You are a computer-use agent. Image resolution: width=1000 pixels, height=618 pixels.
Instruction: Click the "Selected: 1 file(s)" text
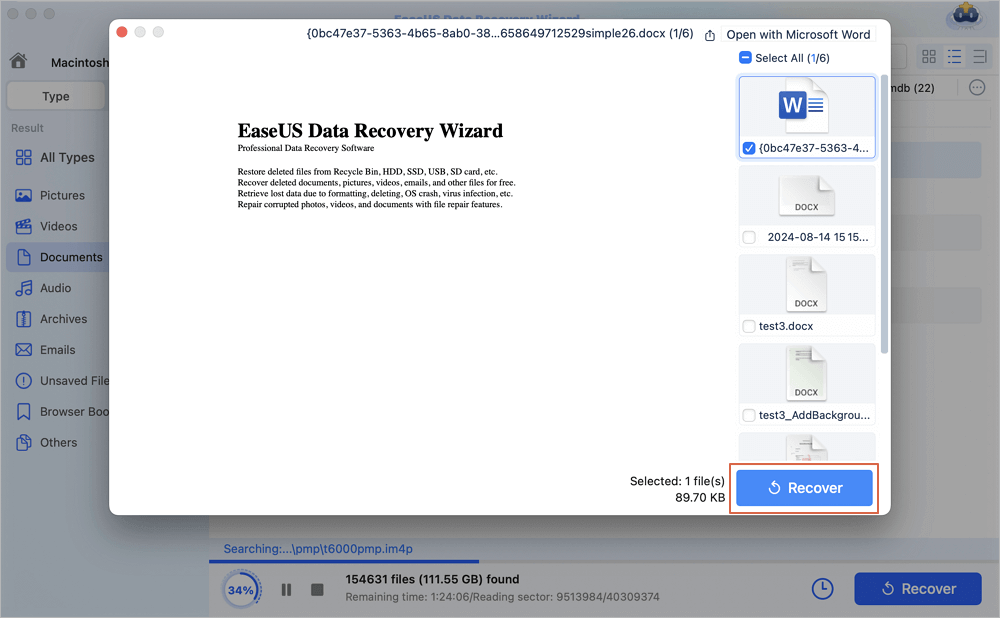click(677, 482)
